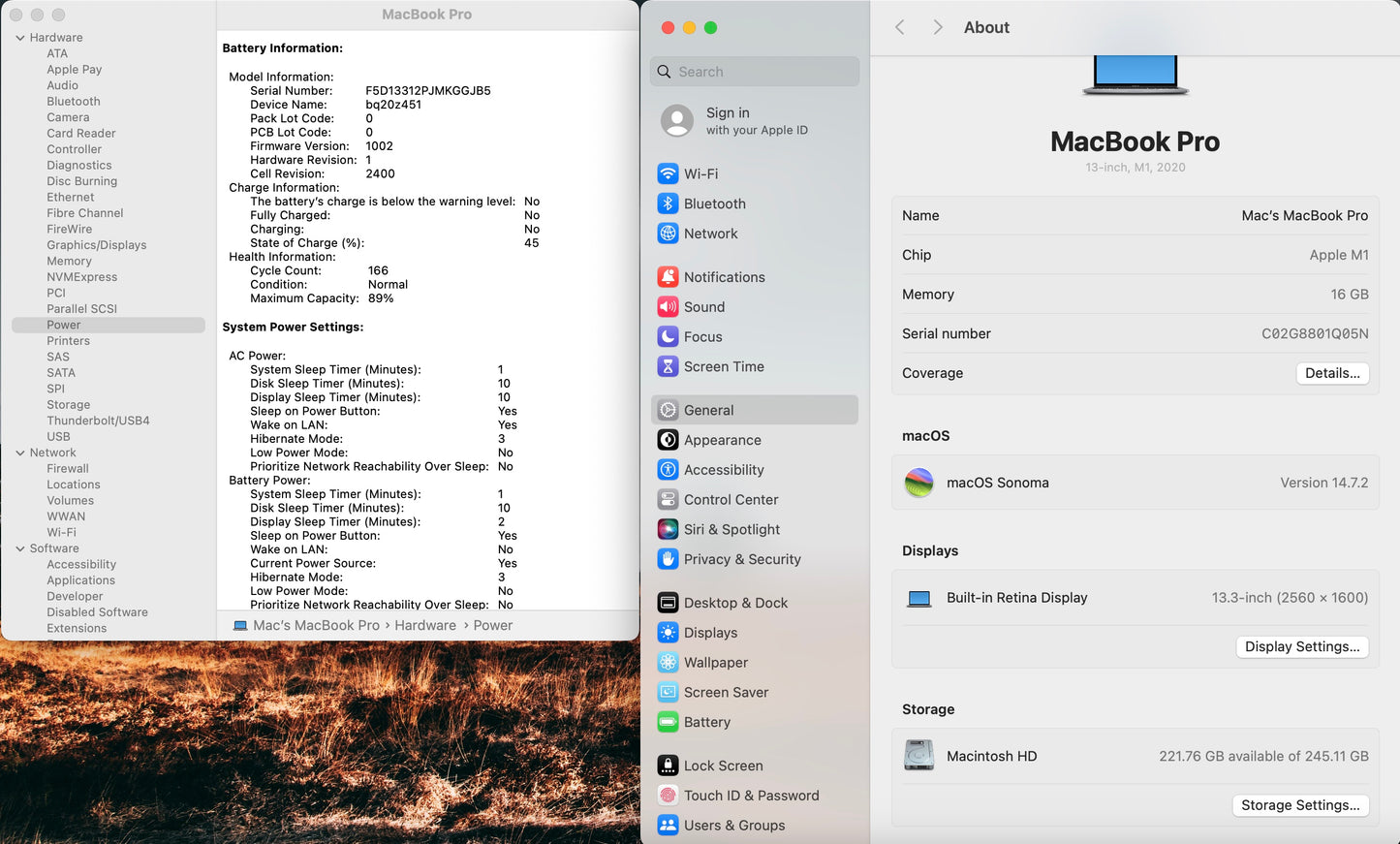Open the Focus moon icon

click(668, 336)
